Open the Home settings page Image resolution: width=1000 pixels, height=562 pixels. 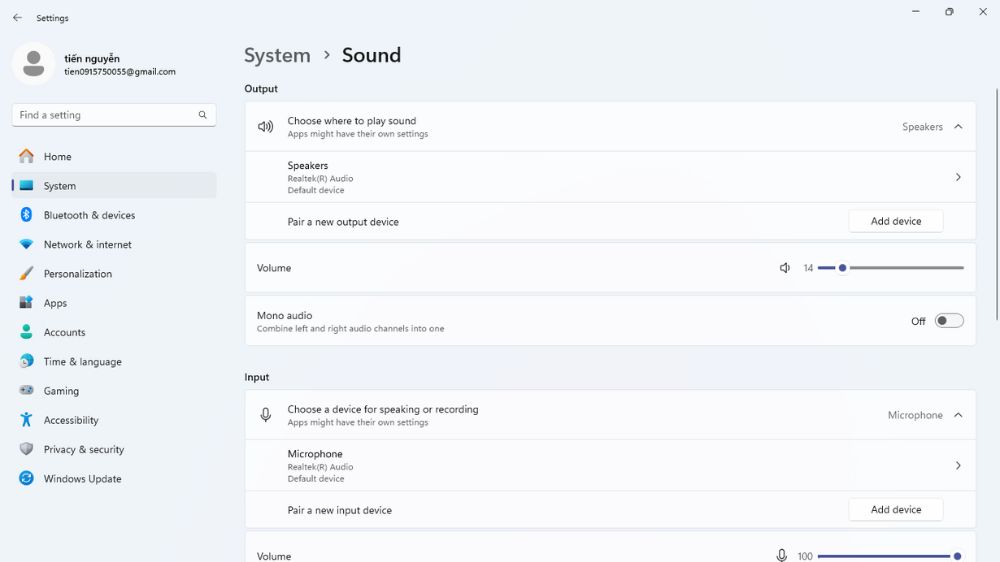[x=114, y=156]
